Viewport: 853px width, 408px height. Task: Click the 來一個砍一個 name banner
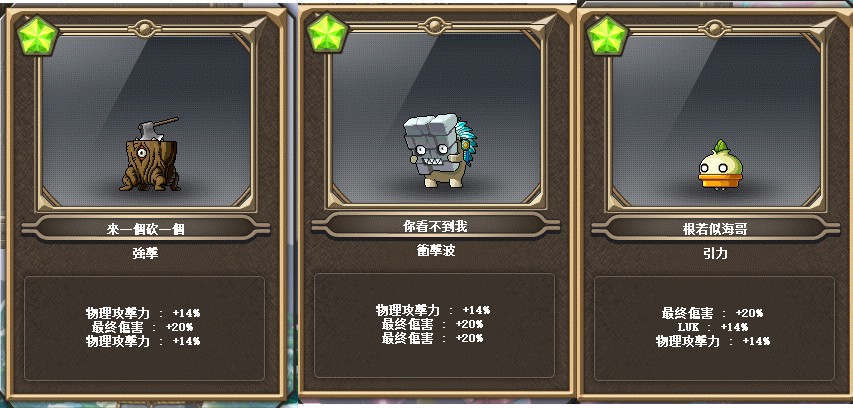click(146, 228)
